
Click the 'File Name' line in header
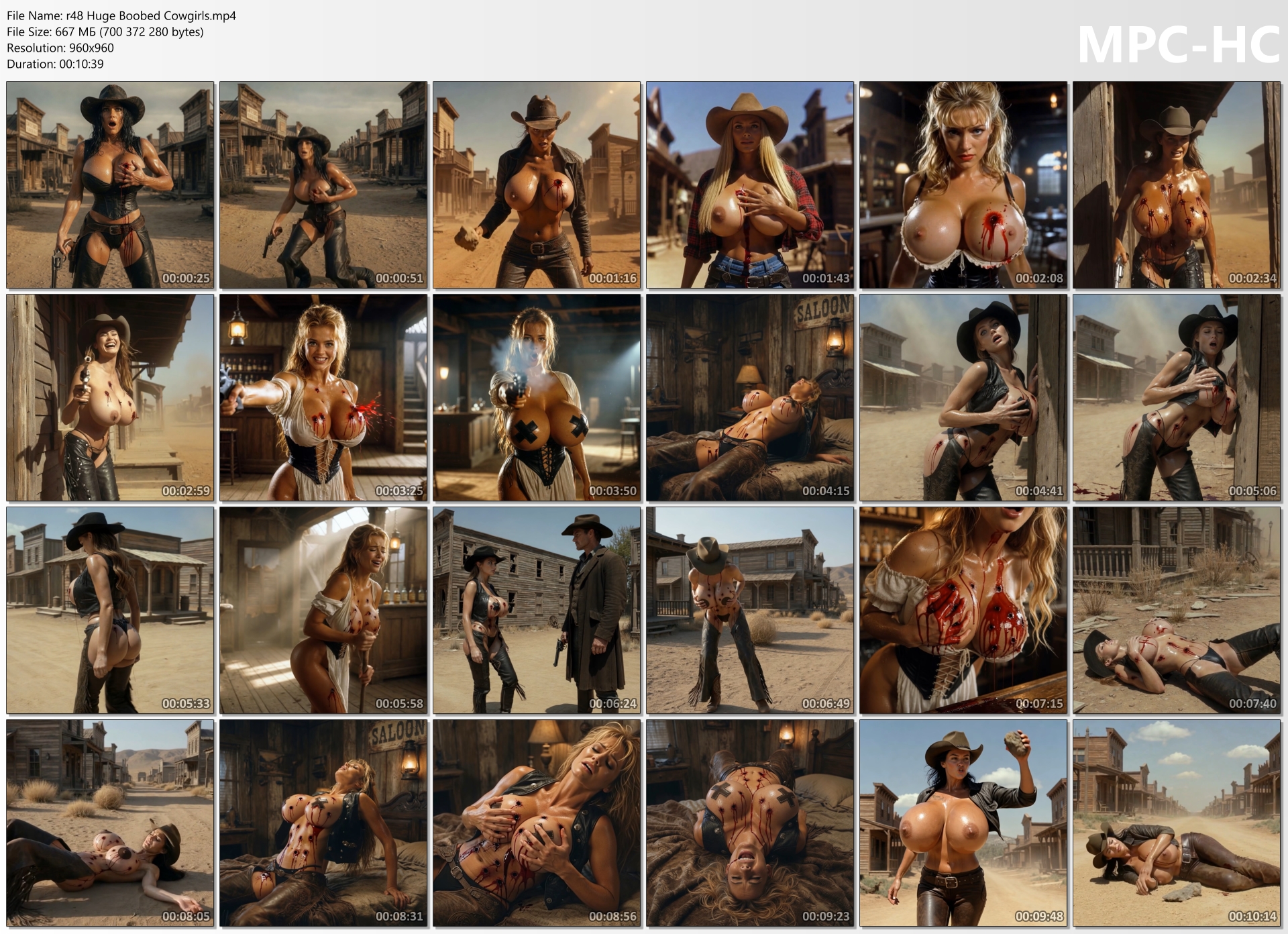point(121,15)
